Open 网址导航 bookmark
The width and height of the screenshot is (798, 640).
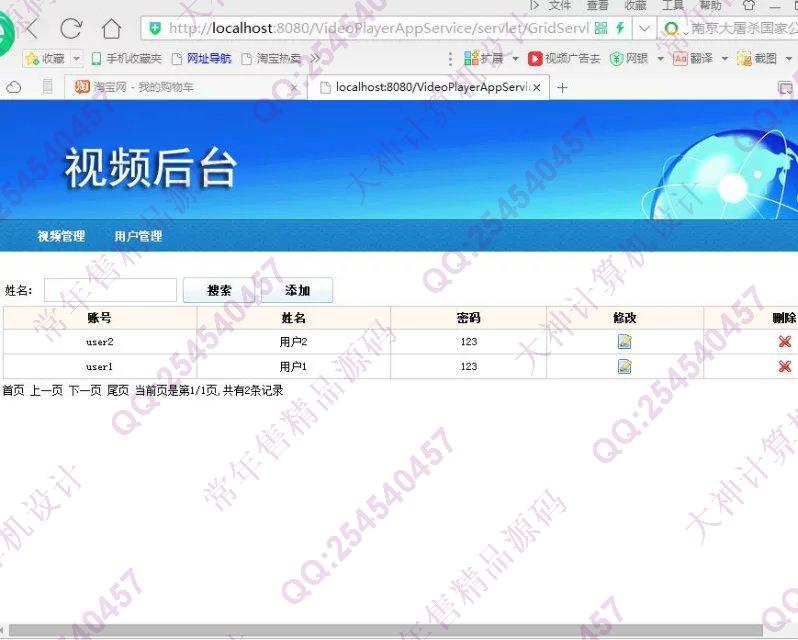(202, 59)
